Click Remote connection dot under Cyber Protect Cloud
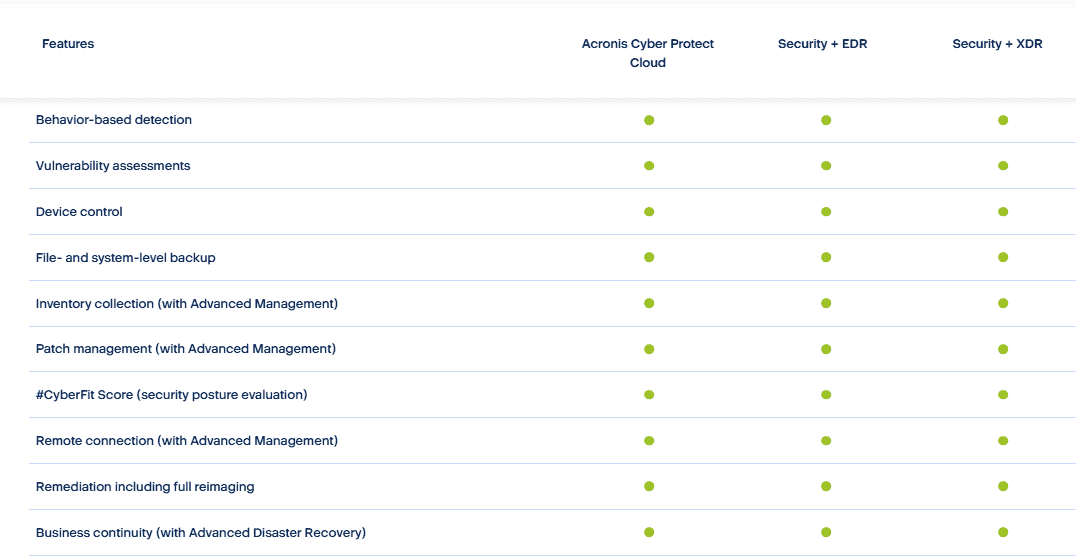The height and width of the screenshot is (556, 1076). coord(649,440)
